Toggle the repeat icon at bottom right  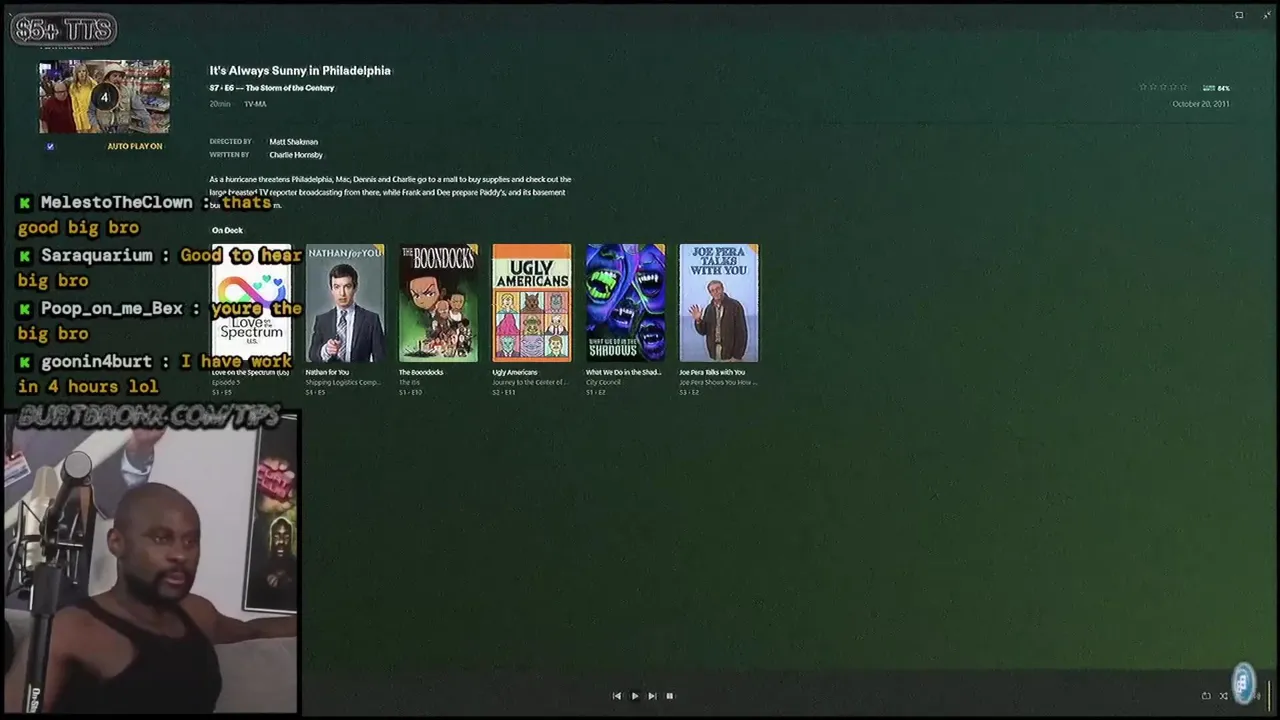[1206, 696]
